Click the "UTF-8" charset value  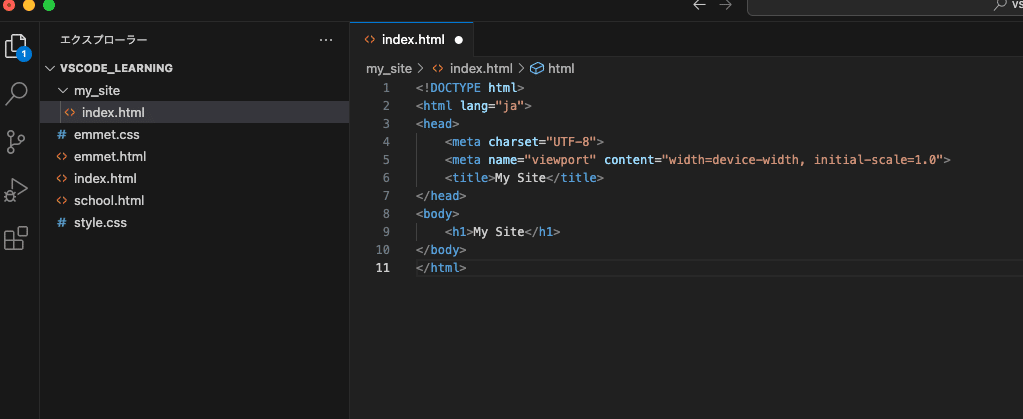pos(571,142)
